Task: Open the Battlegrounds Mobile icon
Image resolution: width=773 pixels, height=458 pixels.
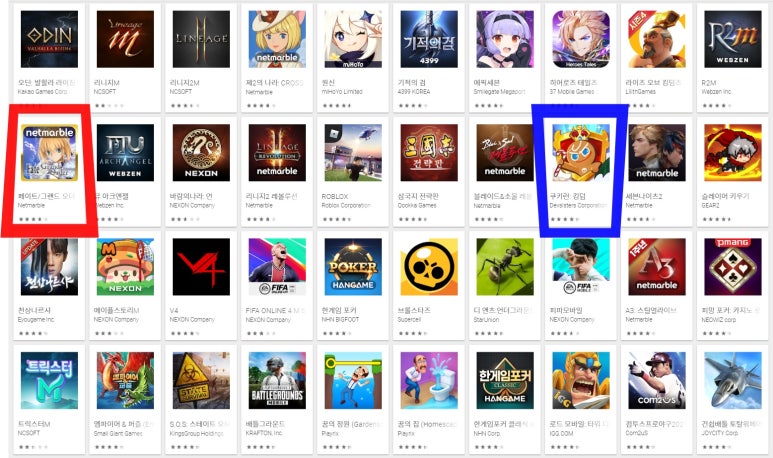Action: click(x=277, y=380)
